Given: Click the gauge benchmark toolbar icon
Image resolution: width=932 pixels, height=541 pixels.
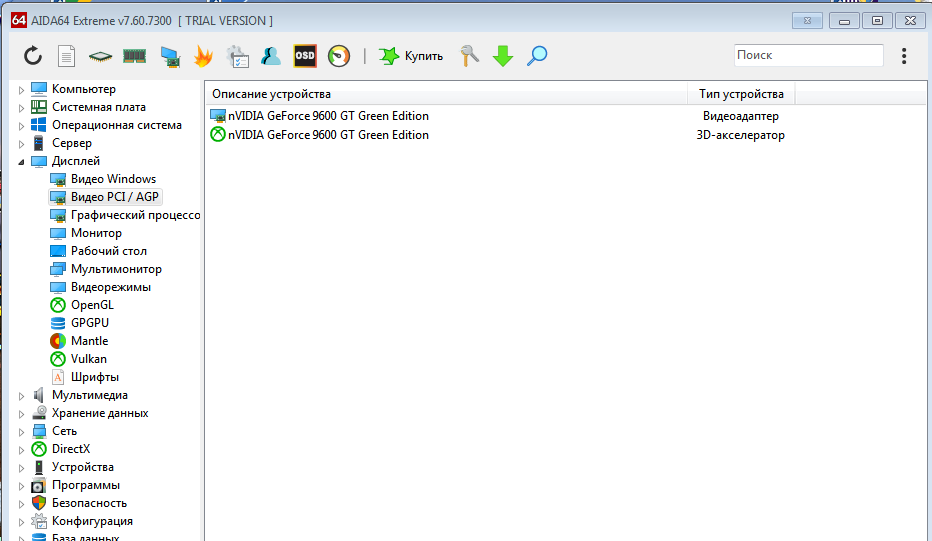Looking at the screenshot, I should (339, 56).
